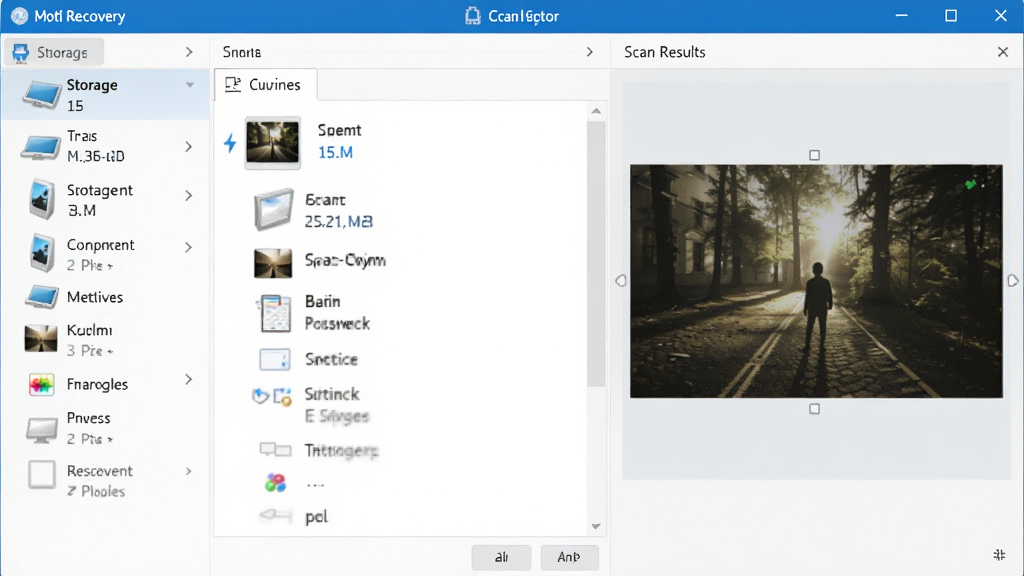
Task: Expand the Srotagent entry chevron
Action: click(189, 196)
